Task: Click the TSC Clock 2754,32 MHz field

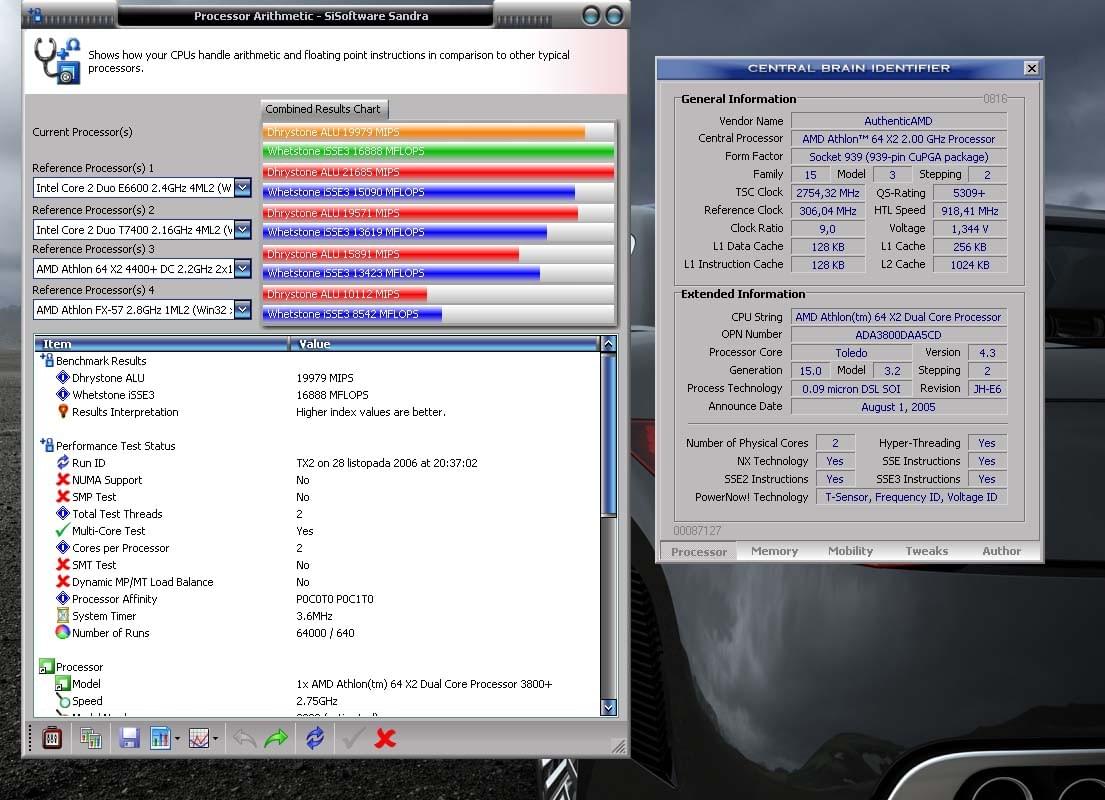Action: tap(827, 192)
